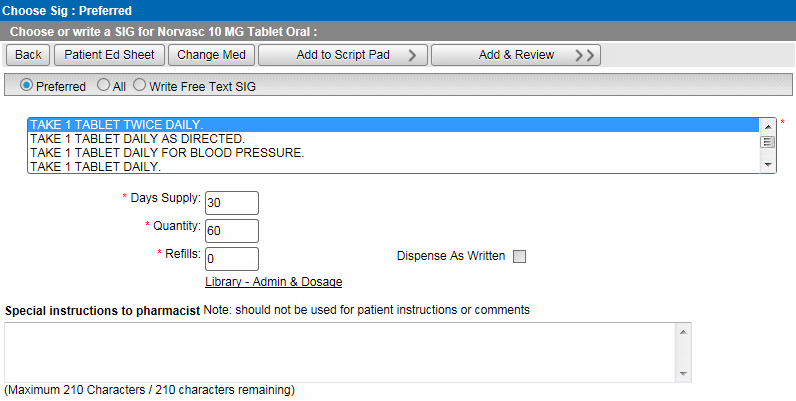Click SIG list scroll up arrow
Image resolution: width=796 pixels, height=401 pixels.
click(768, 126)
